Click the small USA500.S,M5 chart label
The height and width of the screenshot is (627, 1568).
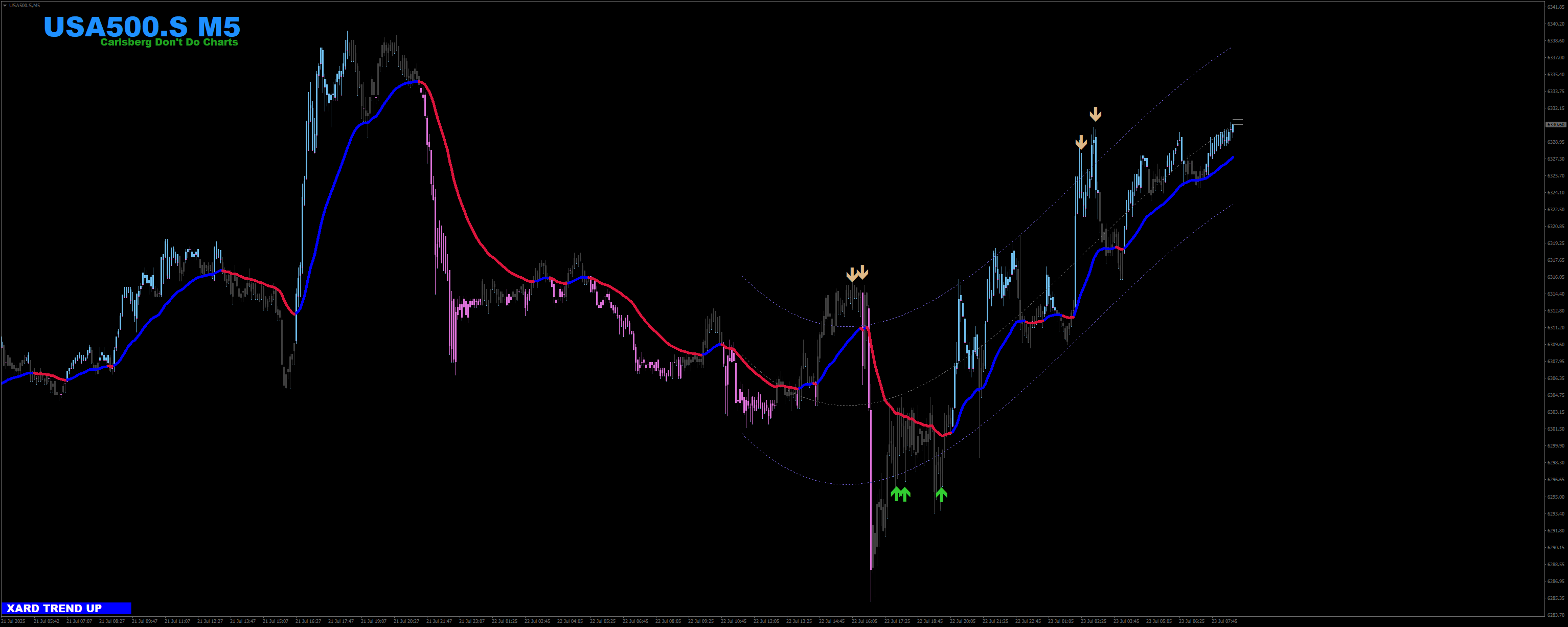point(25,6)
